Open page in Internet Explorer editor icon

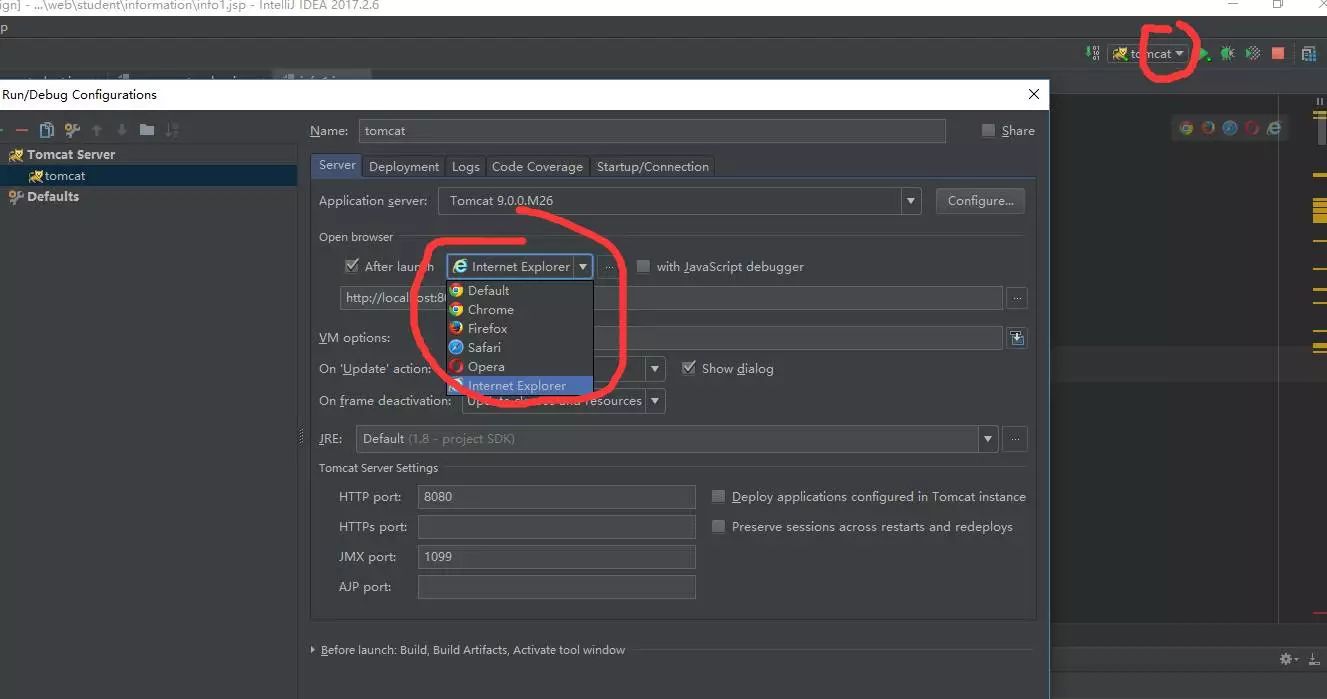(x=1274, y=128)
